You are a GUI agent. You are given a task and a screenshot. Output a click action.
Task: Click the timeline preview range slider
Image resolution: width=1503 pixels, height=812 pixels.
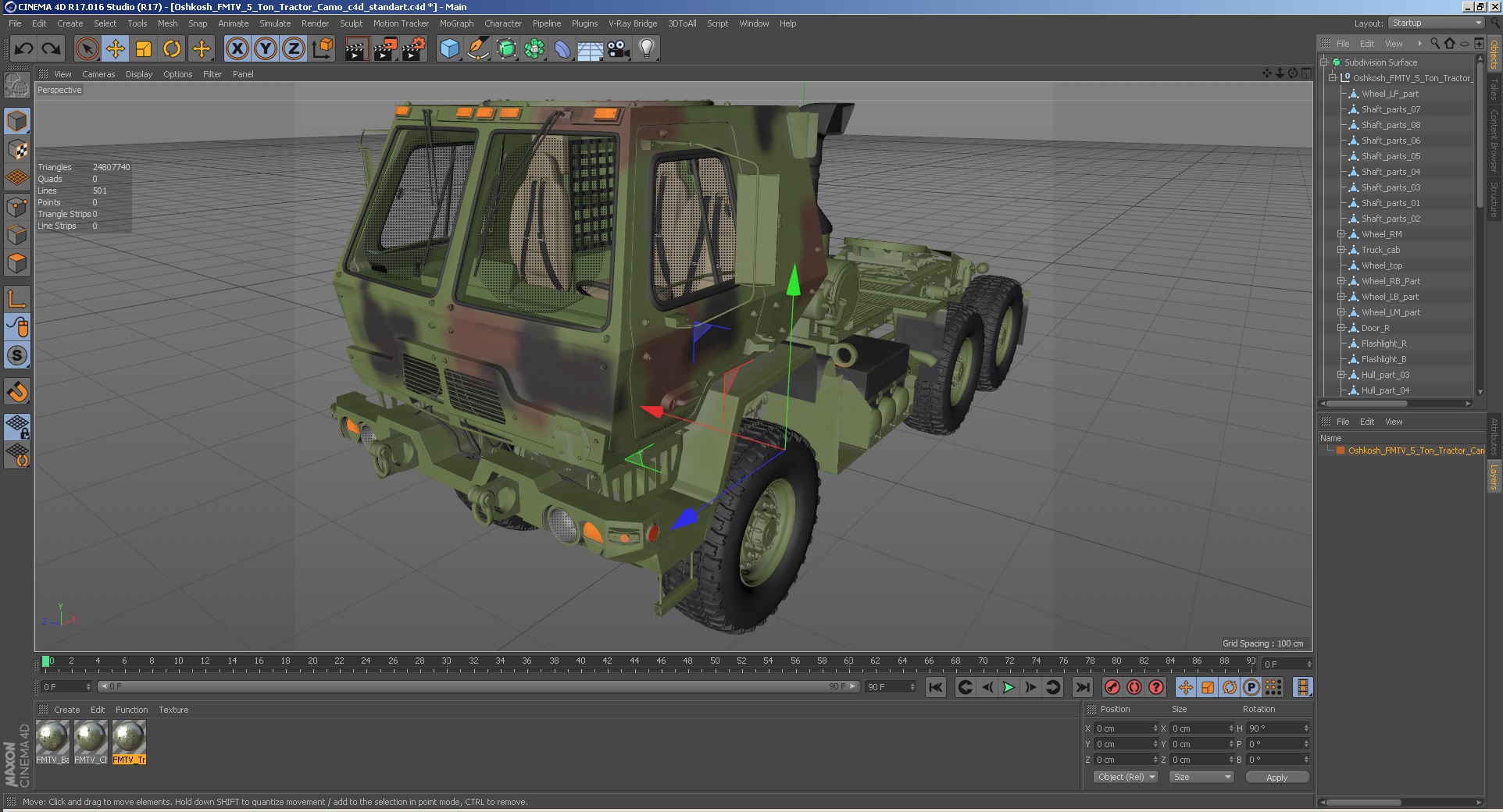click(479, 686)
